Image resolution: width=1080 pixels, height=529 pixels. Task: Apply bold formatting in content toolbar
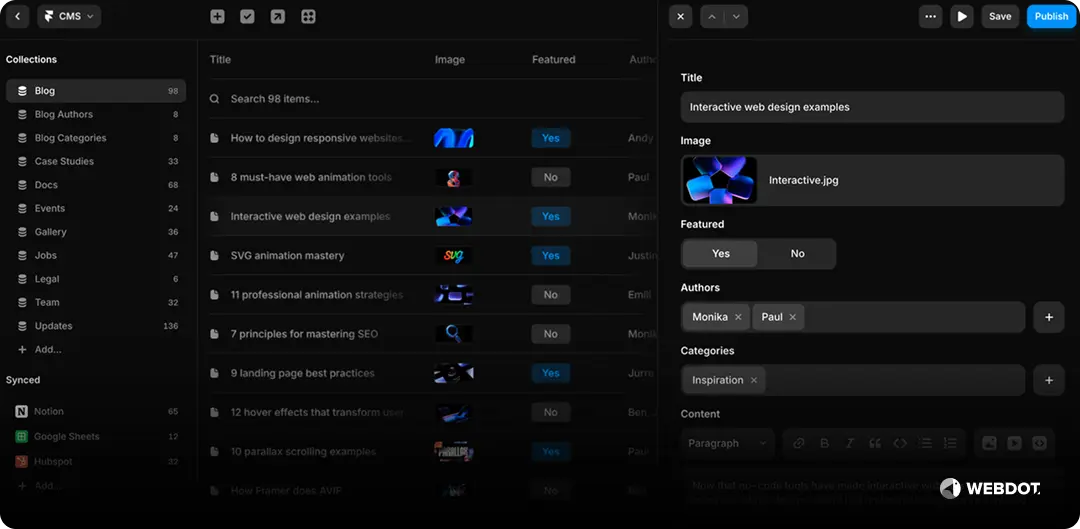(x=825, y=443)
